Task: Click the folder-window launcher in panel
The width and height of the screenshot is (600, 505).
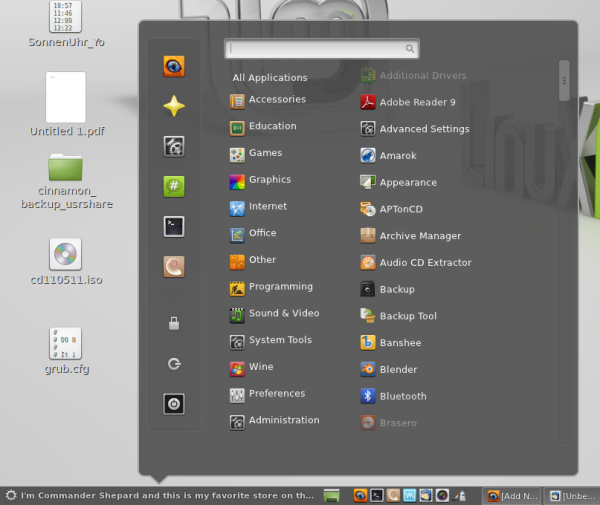Action: (426, 495)
